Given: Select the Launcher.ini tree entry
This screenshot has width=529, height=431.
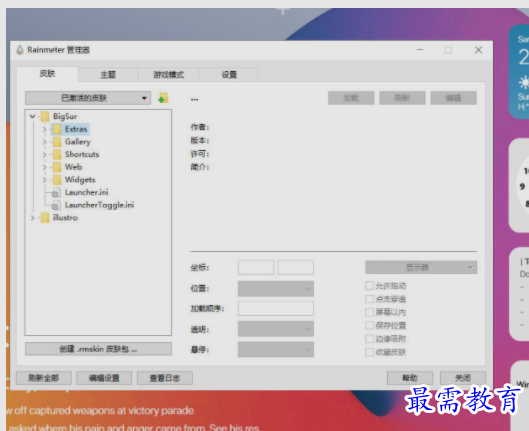Looking at the screenshot, I should click(x=87, y=193).
